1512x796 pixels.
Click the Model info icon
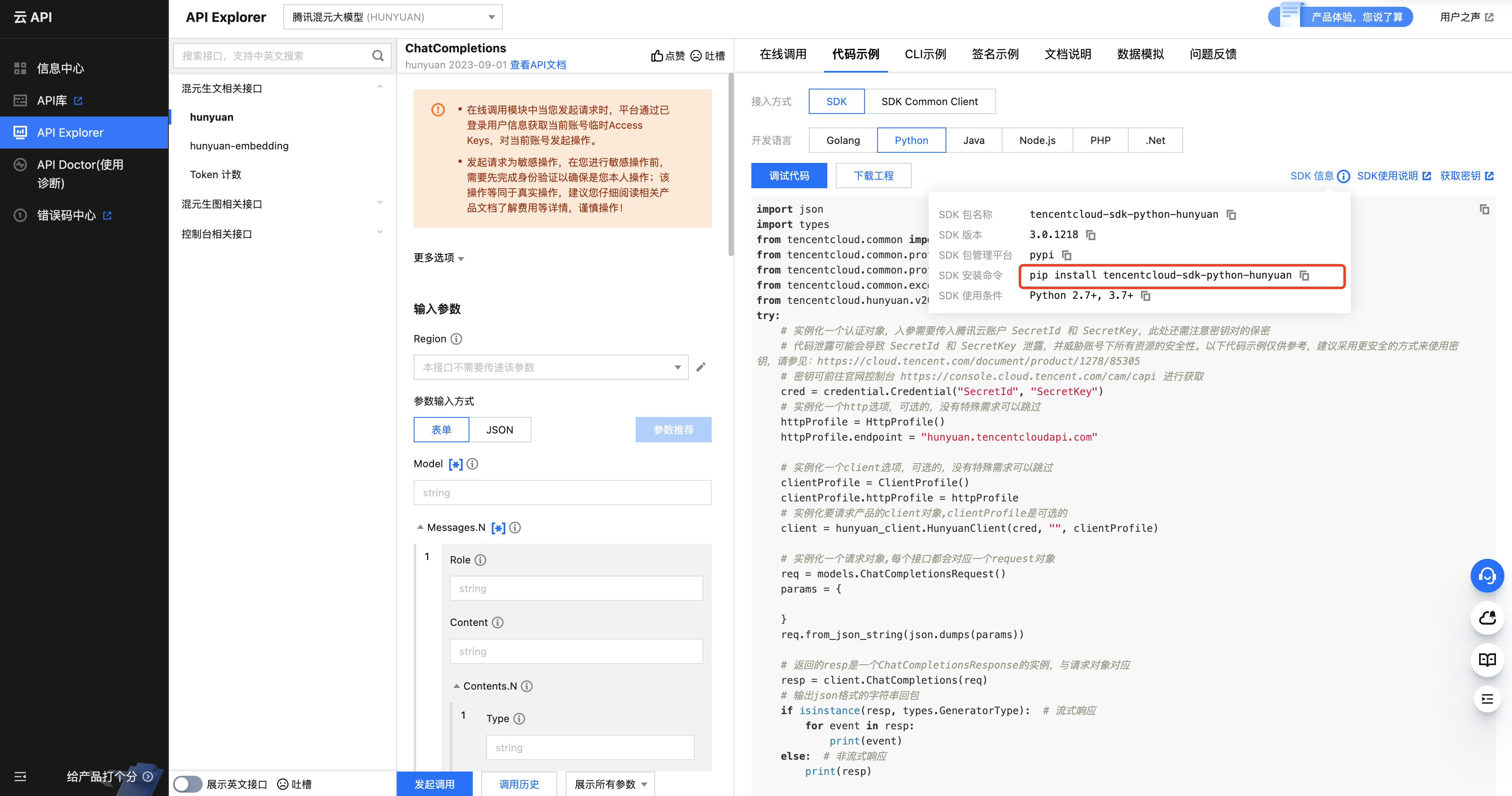(472, 464)
